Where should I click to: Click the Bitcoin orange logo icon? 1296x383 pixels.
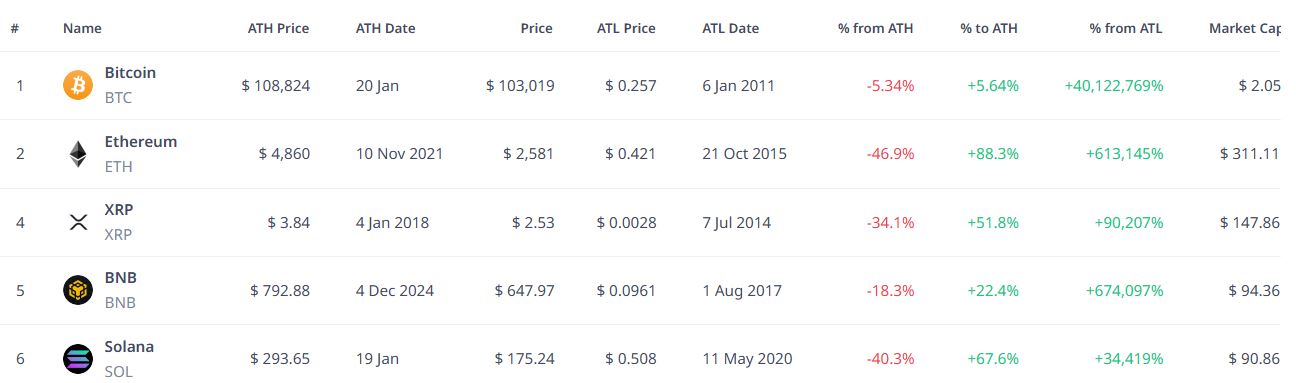pyautogui.click(x=77, y=85)
